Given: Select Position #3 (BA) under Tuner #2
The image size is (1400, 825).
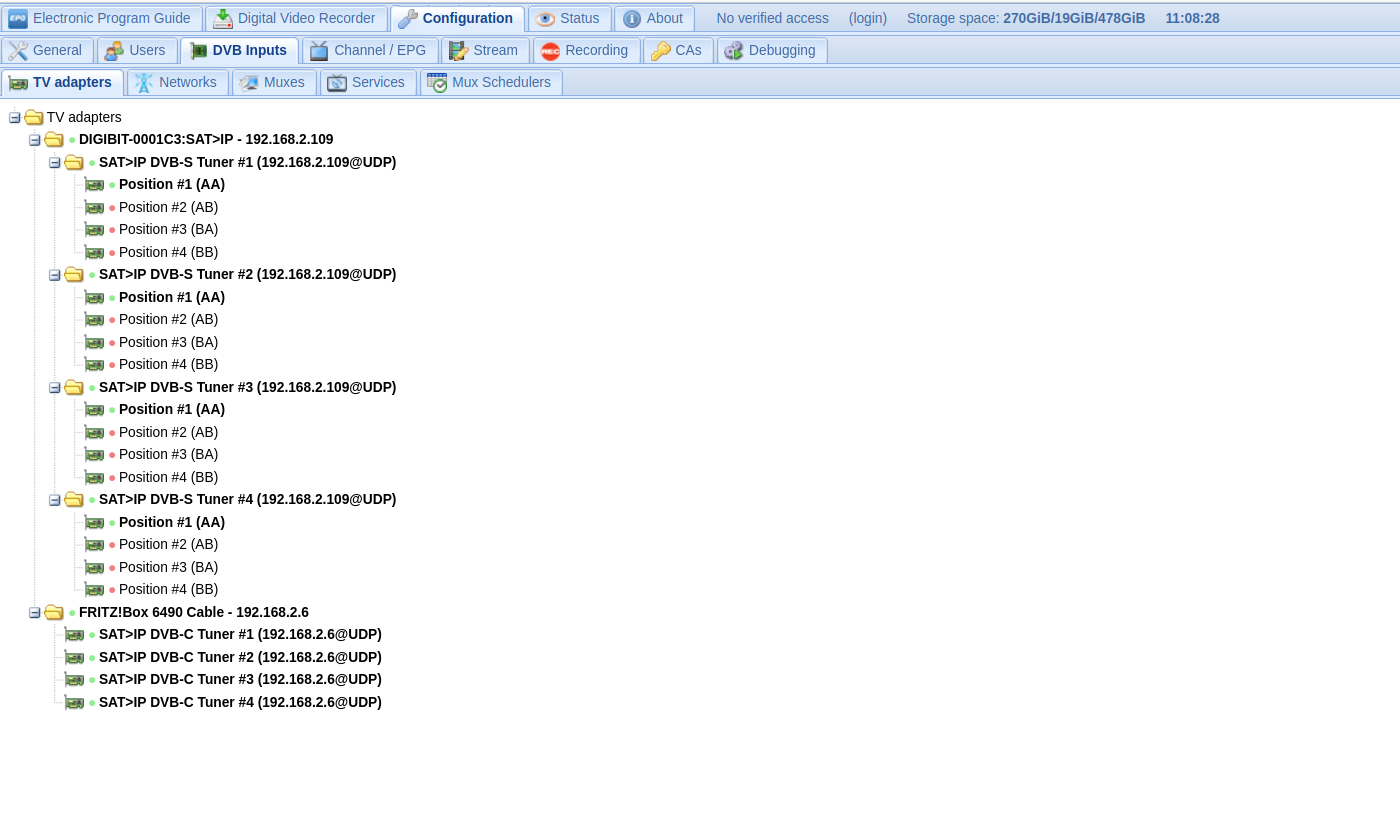Looking at the screenshot, I should pos(168,342).
